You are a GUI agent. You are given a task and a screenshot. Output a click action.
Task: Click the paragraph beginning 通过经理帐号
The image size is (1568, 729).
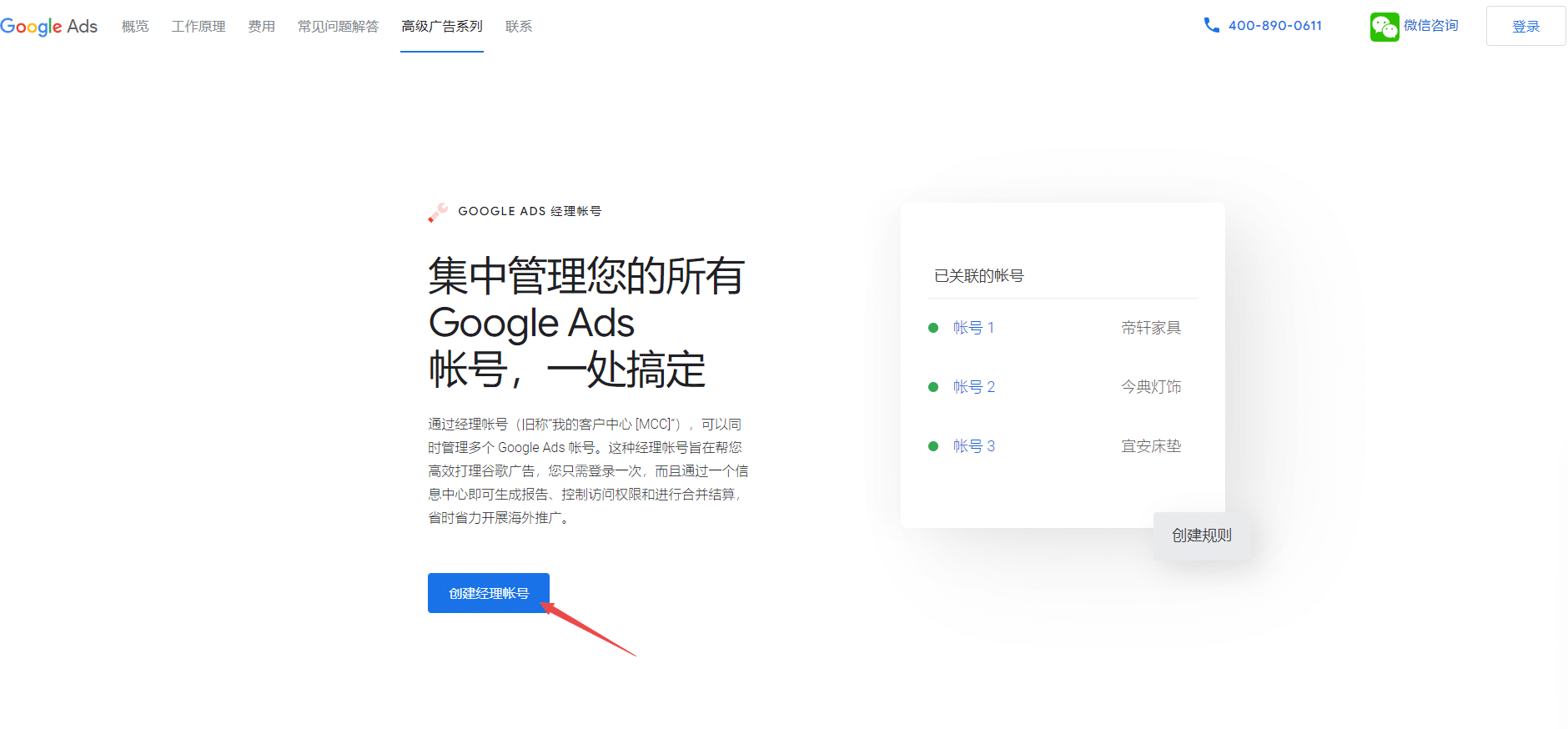pyautogui.click(x=588, y=471)
